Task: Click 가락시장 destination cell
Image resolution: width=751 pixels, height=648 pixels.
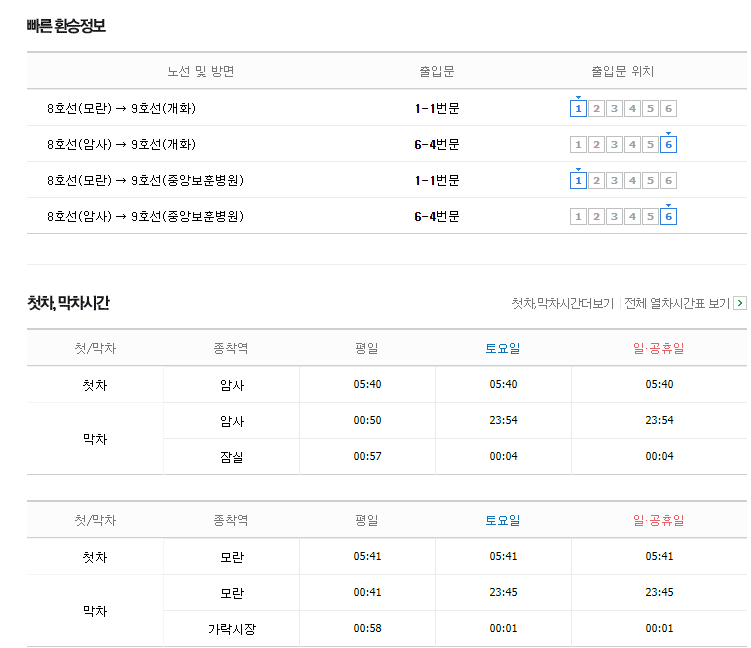Action: tap(232, 628)
